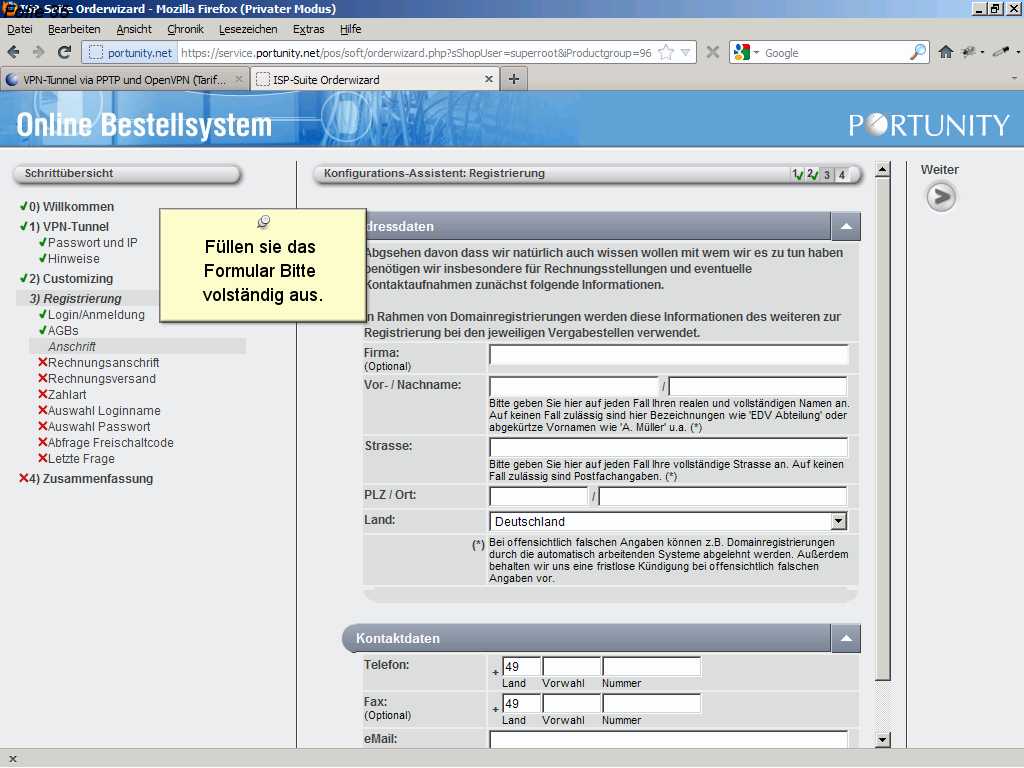Open a new tab with the plus button
This screenshot has width=1024, height=768.
click(x=514, y=79)
